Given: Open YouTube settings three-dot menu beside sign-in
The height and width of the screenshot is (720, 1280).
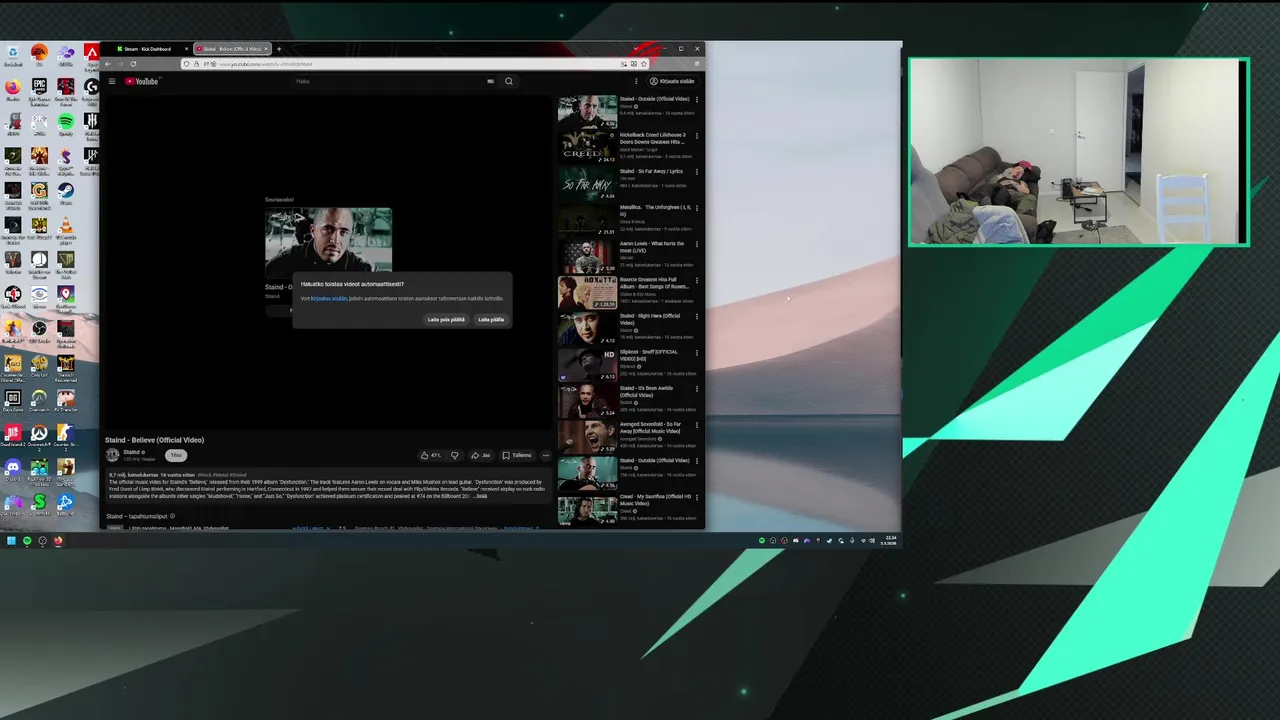Looking at the screenshot, I should [636, 81].
